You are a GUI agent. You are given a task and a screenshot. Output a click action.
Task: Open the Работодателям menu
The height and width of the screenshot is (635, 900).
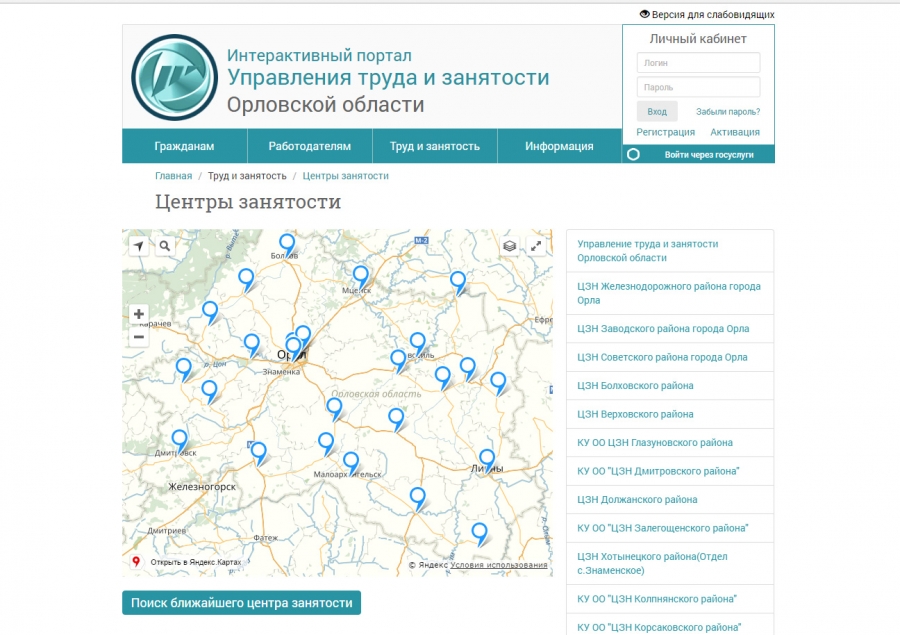coord(310,146)
